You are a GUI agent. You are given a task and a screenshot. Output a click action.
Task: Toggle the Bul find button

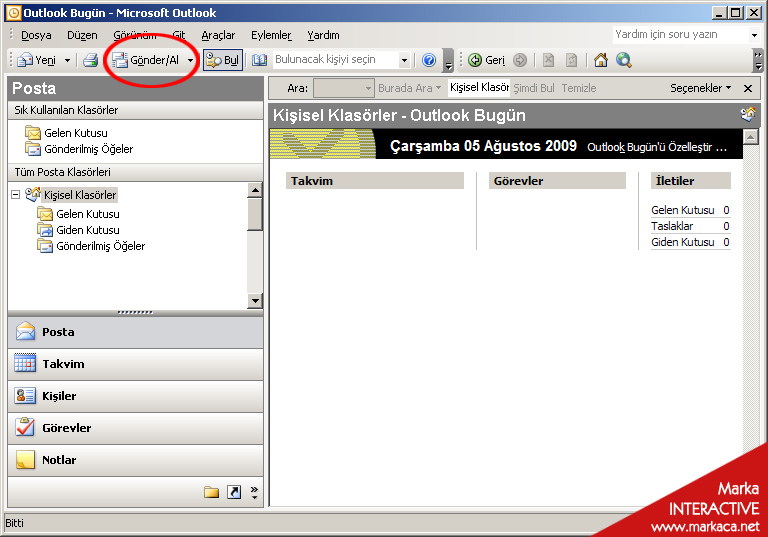[223, 60]
